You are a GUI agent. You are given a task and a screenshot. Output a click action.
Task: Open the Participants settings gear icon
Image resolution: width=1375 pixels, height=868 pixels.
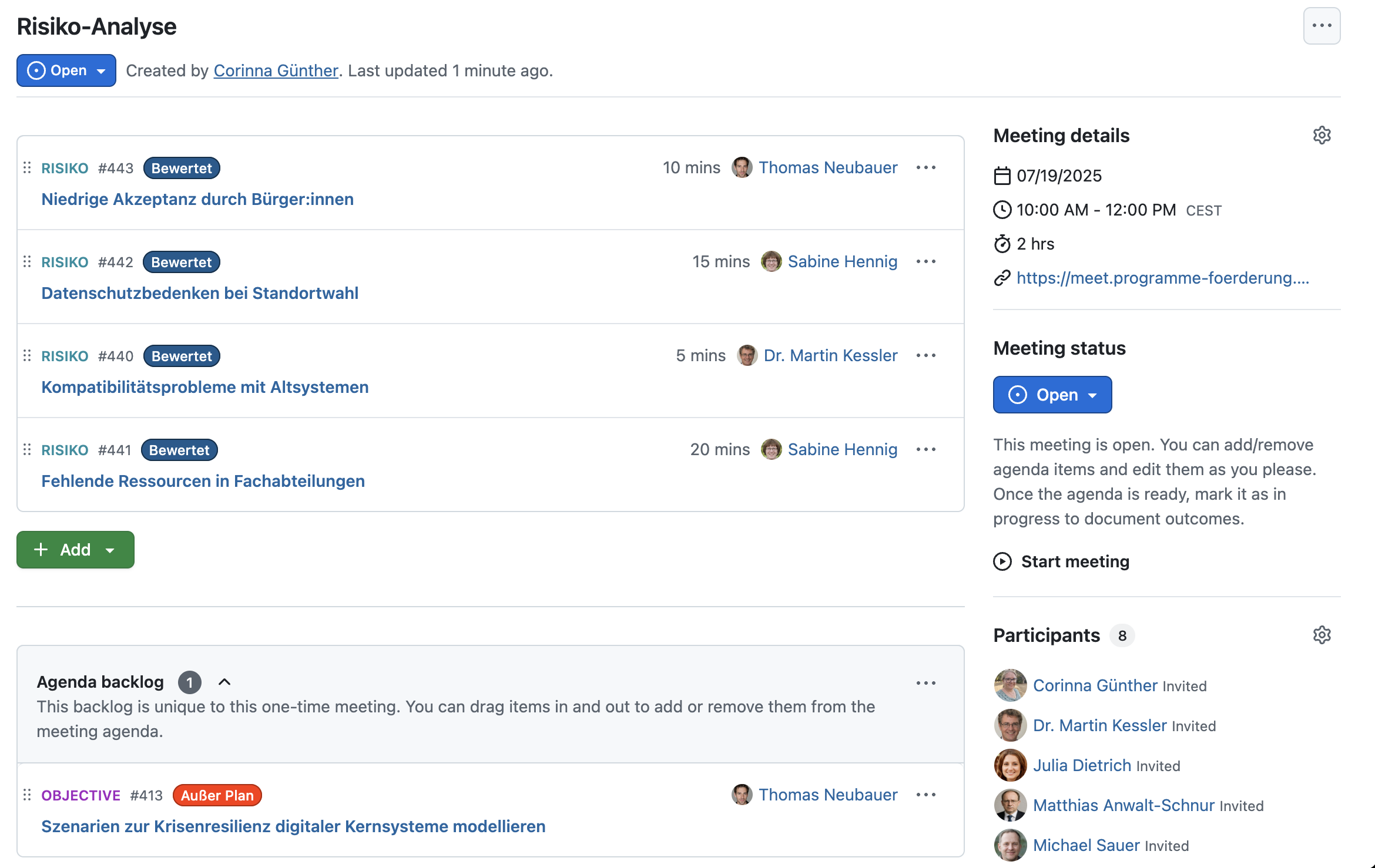coord(1322,635)
